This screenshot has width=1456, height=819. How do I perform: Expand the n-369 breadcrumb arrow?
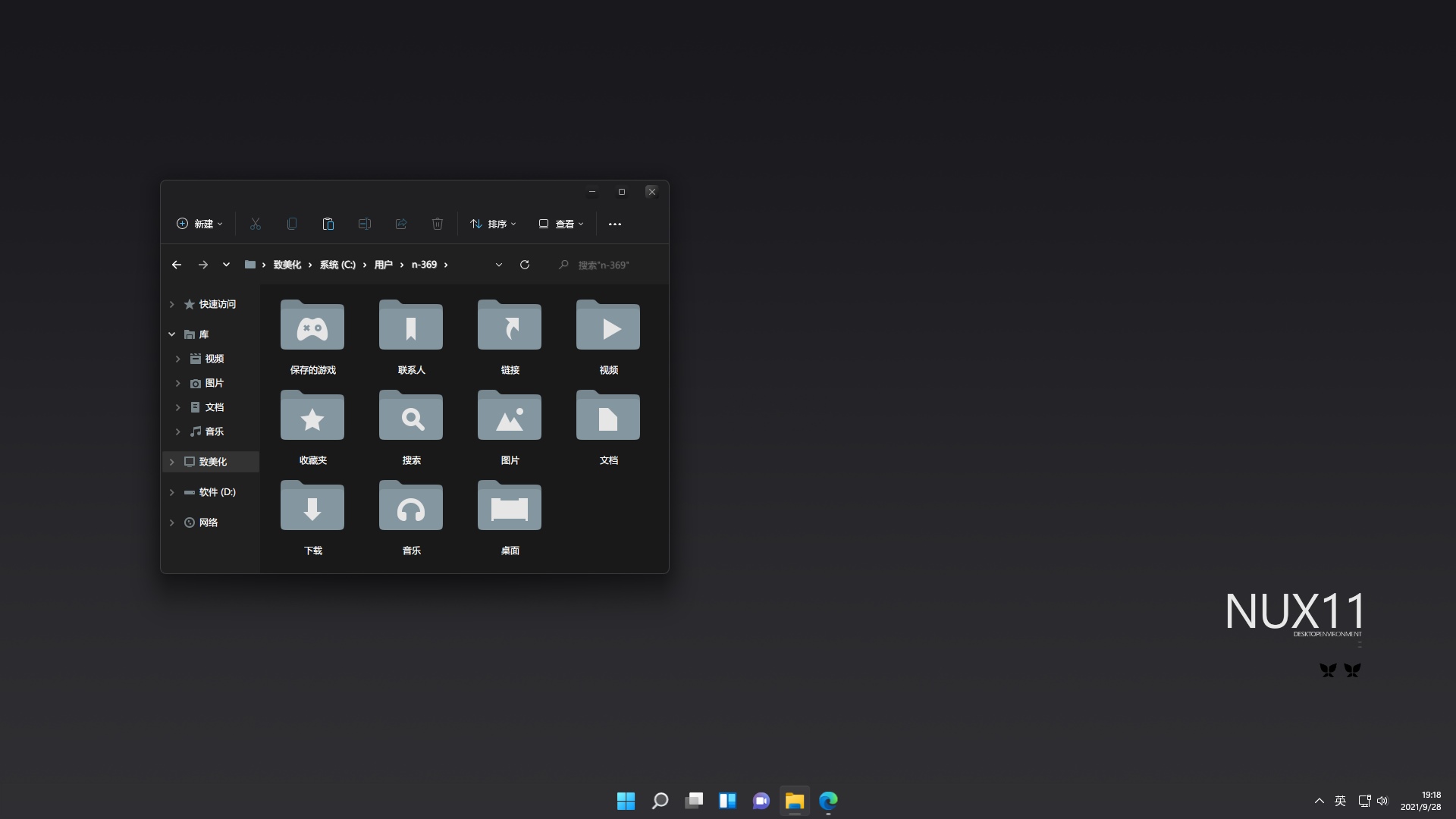click(446, 265)
